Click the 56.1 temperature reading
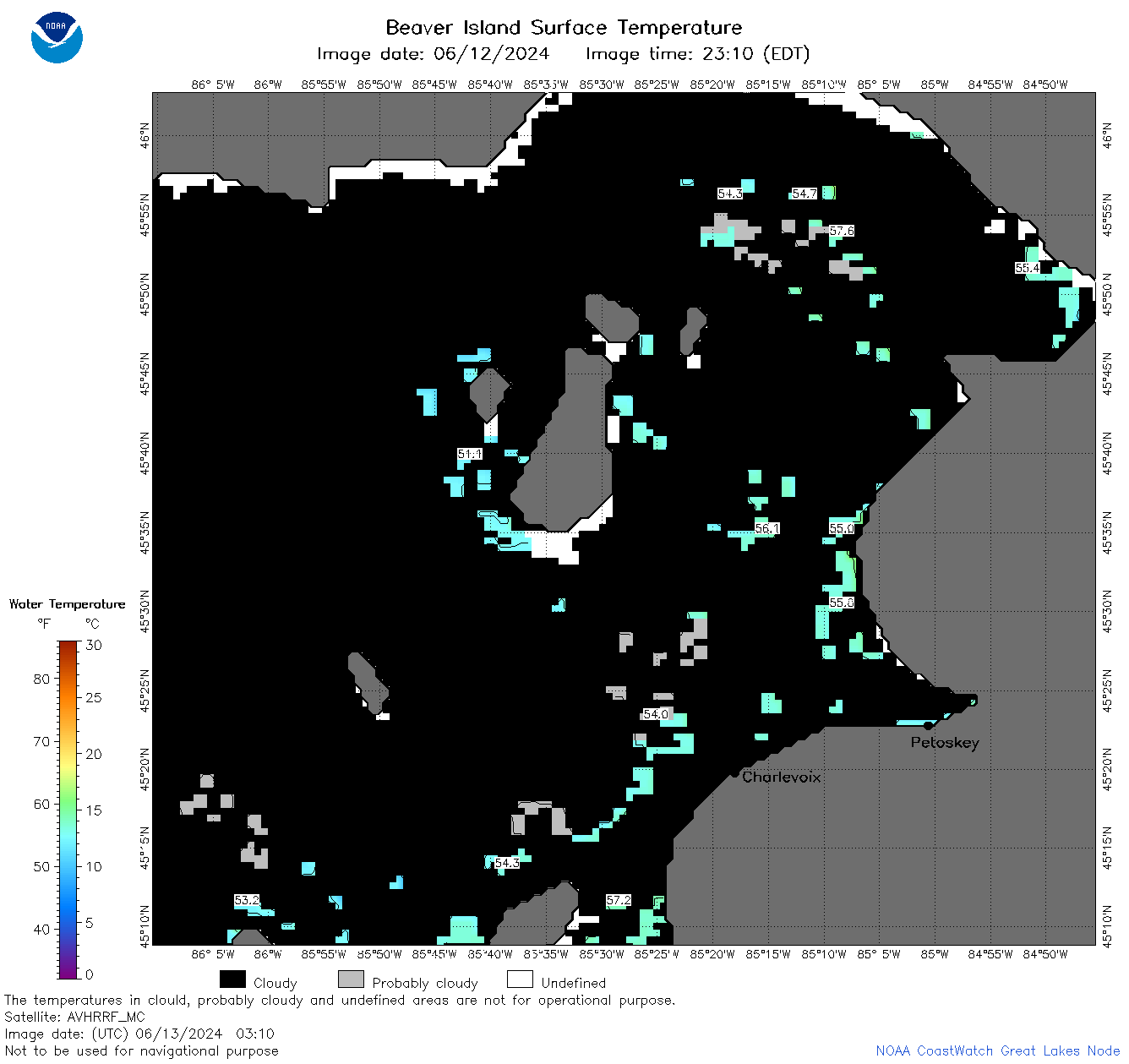Image resolution: width=1129 pixels, height=1064 pixels. click(767, 528)
